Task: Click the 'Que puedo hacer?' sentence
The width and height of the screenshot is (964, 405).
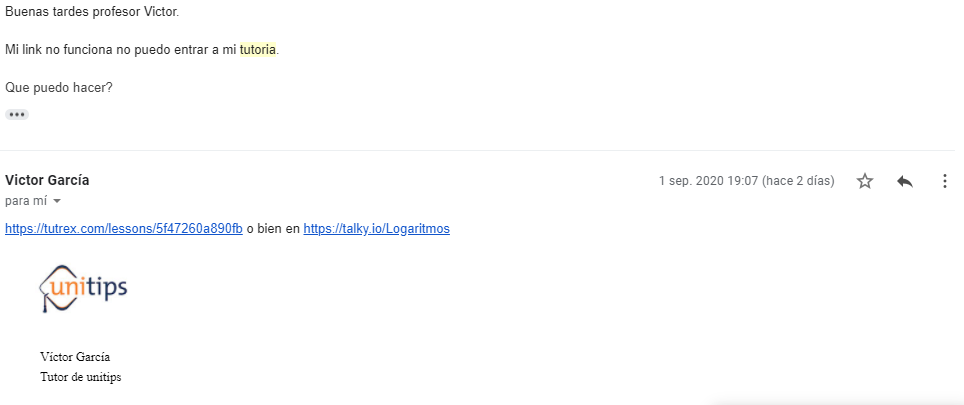Action: [x=59, y=88]
